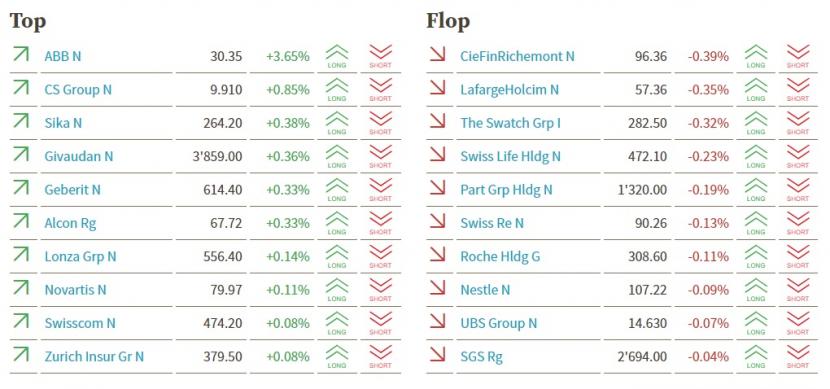Click the SHORT icon for CS Group N
830x389 pixels.
point(380,89)
